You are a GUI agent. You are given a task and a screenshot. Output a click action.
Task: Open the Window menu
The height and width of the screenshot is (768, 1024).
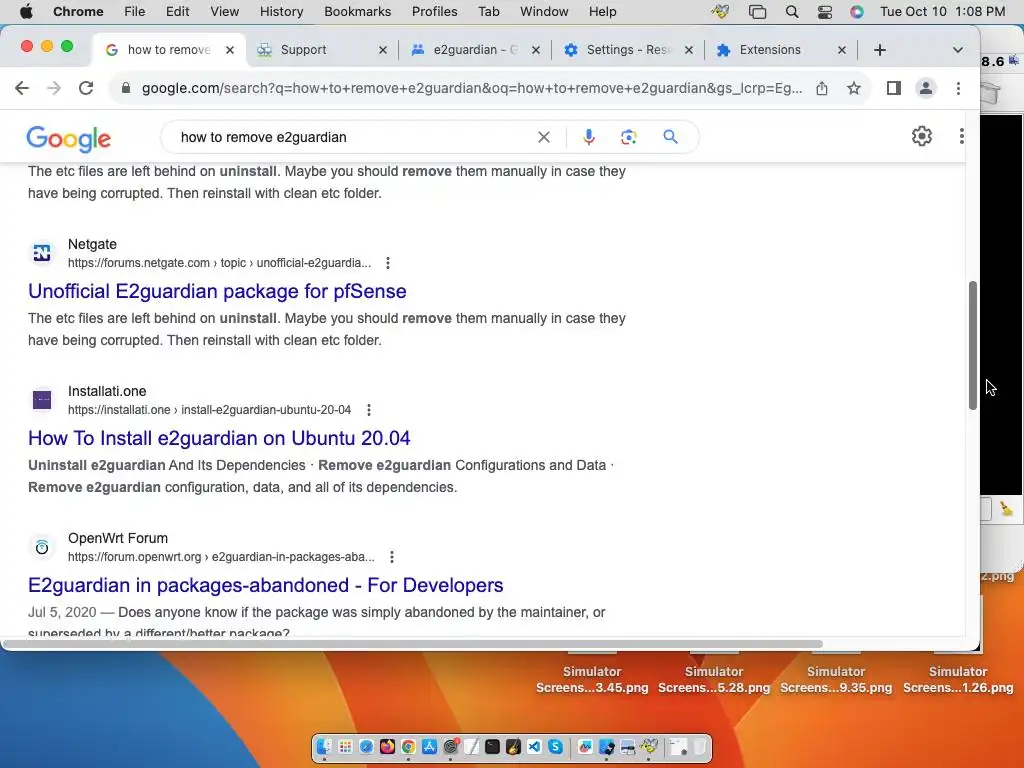pyautogui.click(x=544, y=12)
